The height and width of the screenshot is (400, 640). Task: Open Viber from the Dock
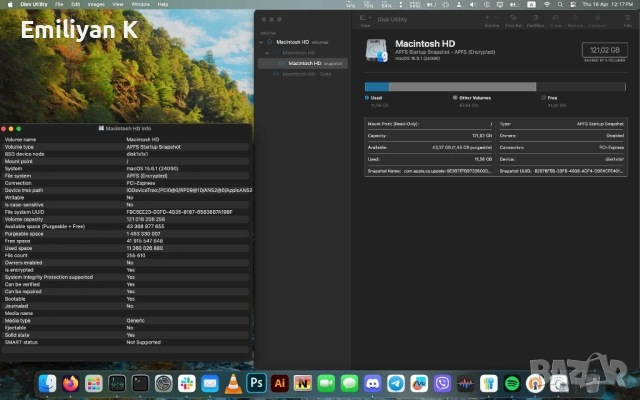click(x=442, y=383)
